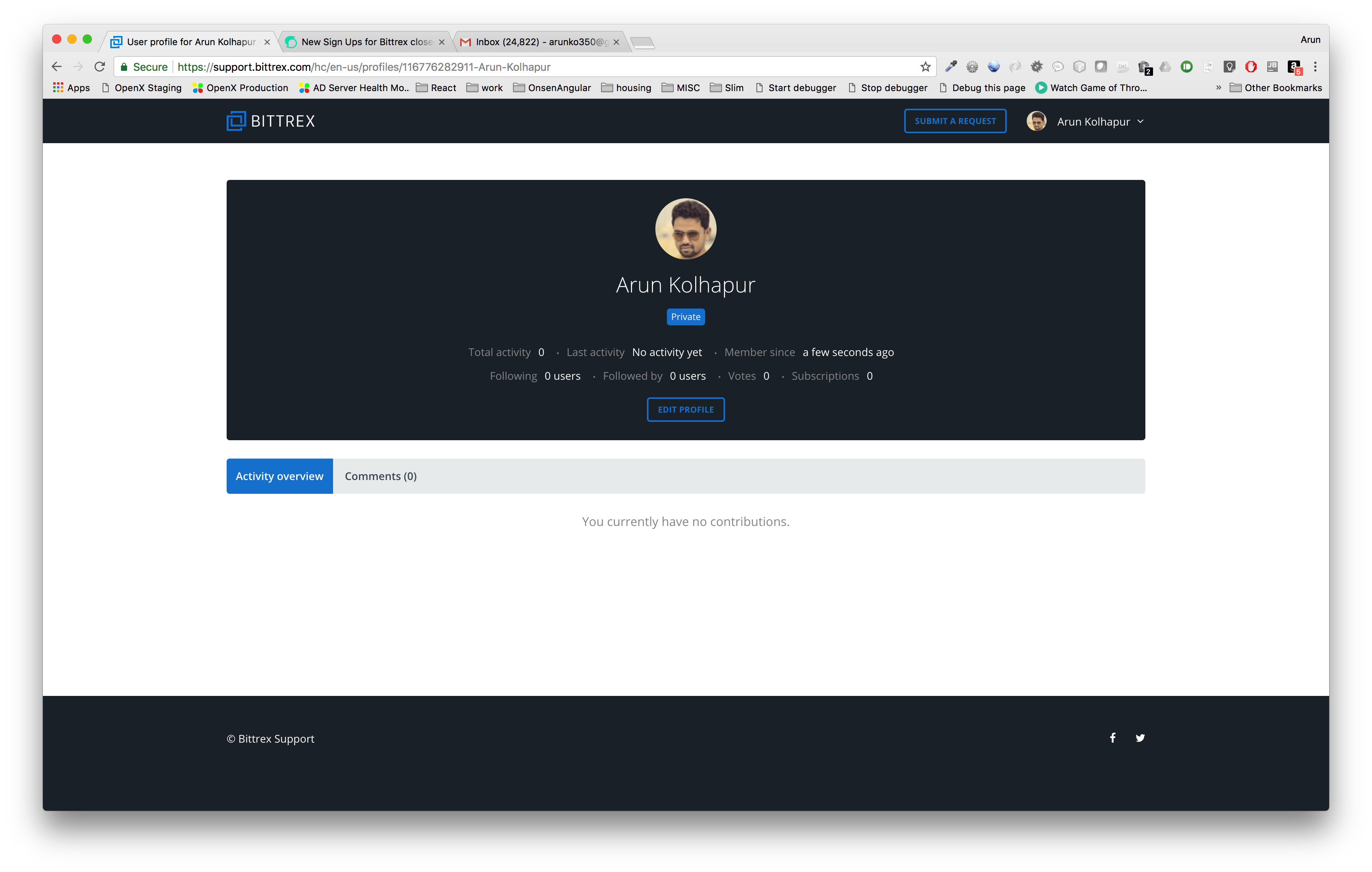The height and width of the screenshot is (872, 1372).
Task: Click the Comments (0) tab
Action: [380, 476]
